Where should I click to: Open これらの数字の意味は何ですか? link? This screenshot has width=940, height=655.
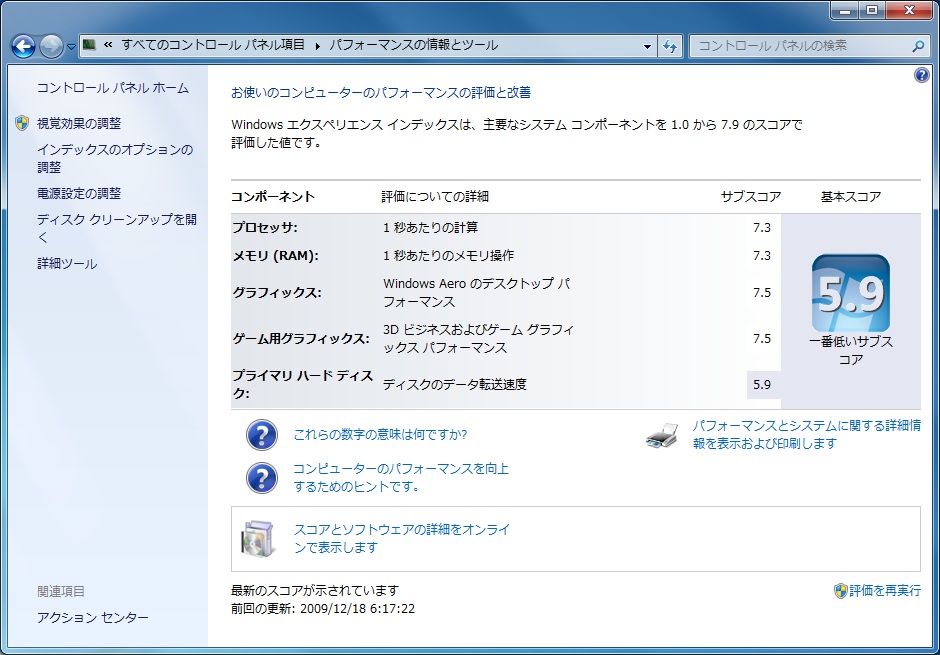(x=380, y=434)
